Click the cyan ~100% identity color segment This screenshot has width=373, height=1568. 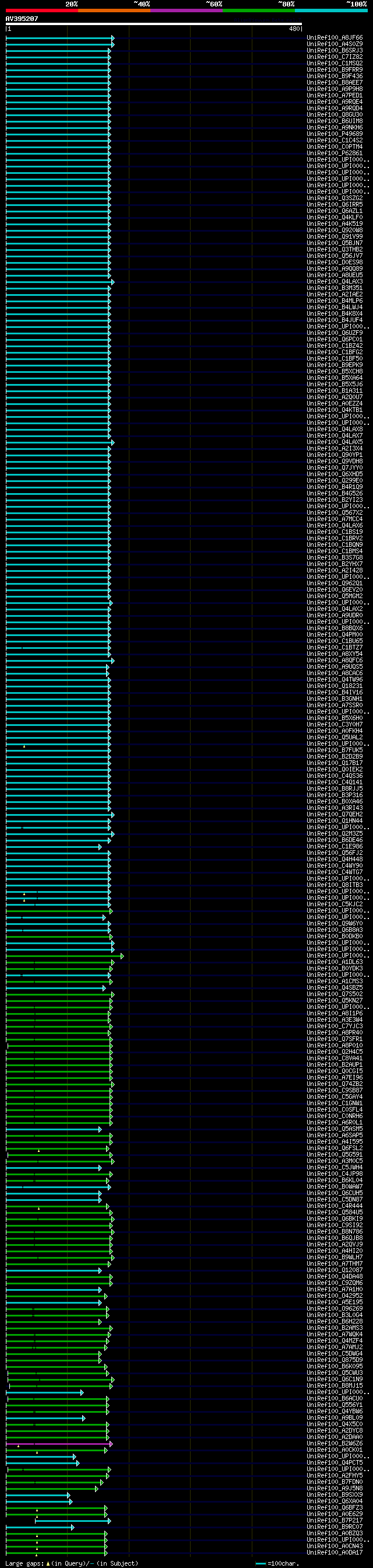(331, 11)
